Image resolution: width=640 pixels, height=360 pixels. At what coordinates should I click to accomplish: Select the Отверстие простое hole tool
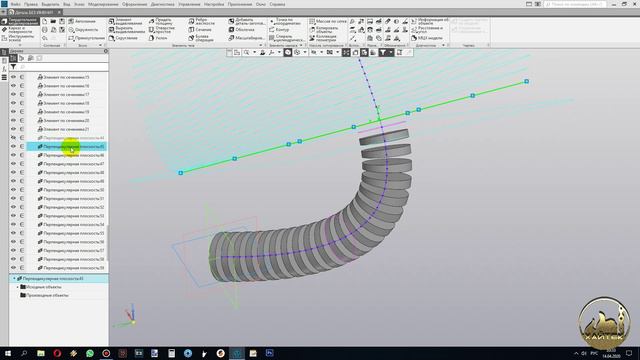coord(162,30)
